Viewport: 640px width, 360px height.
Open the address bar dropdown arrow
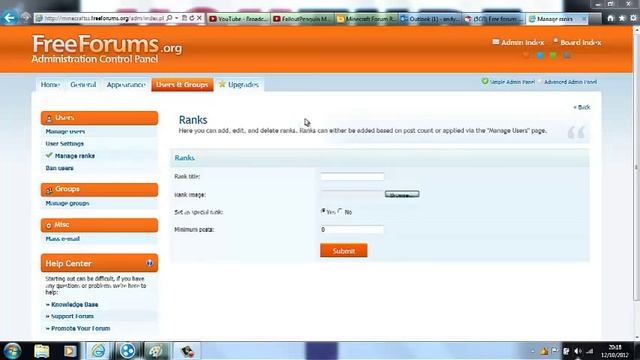tap(177, 18)
